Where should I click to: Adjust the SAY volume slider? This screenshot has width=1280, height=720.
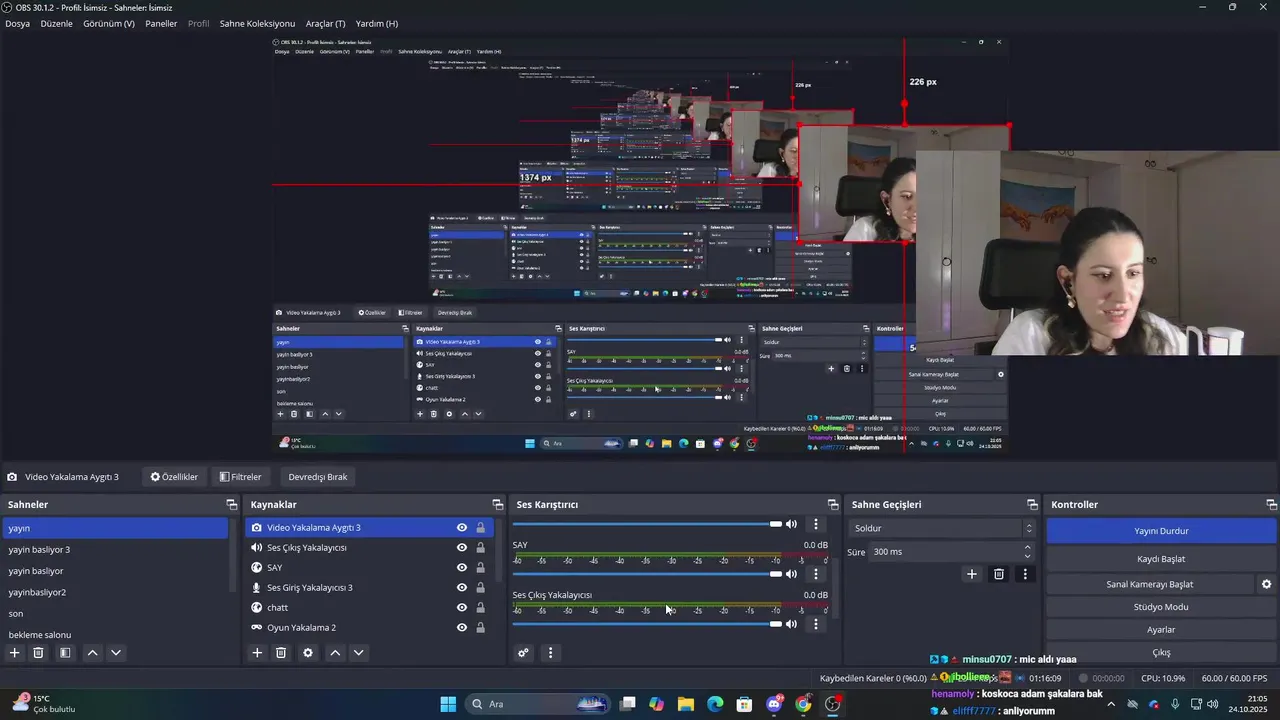click(x=648, y=574)
